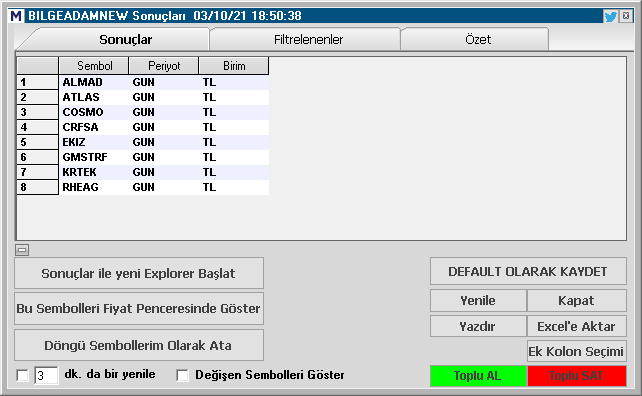
Task: Click the Twitter bird icon in title bar
Action: [x=610, y=16]
